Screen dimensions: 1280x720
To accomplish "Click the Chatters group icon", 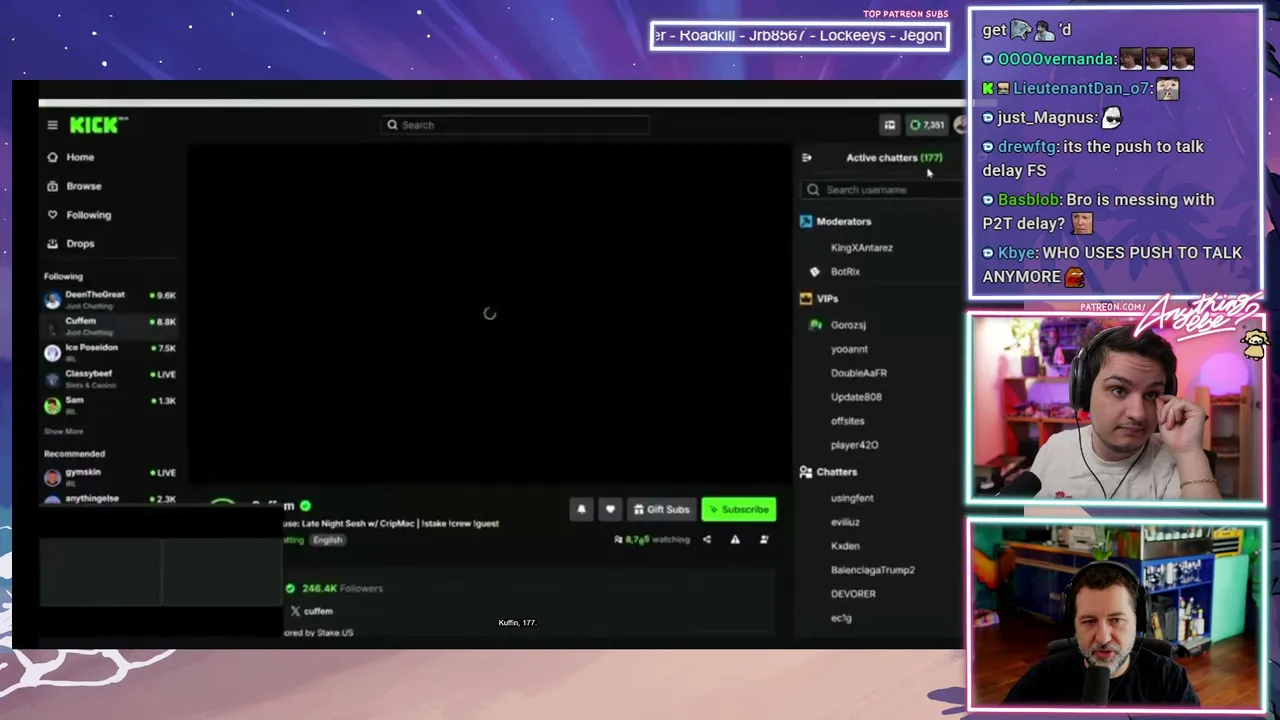I will [806, 472].
